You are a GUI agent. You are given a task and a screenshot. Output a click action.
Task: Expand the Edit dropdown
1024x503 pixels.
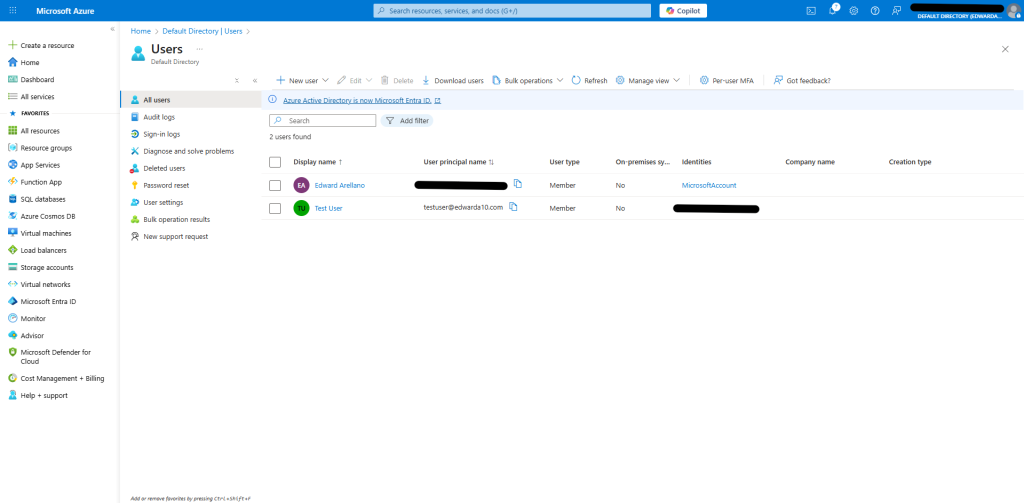pyautogui.click(x=369, y=80)
